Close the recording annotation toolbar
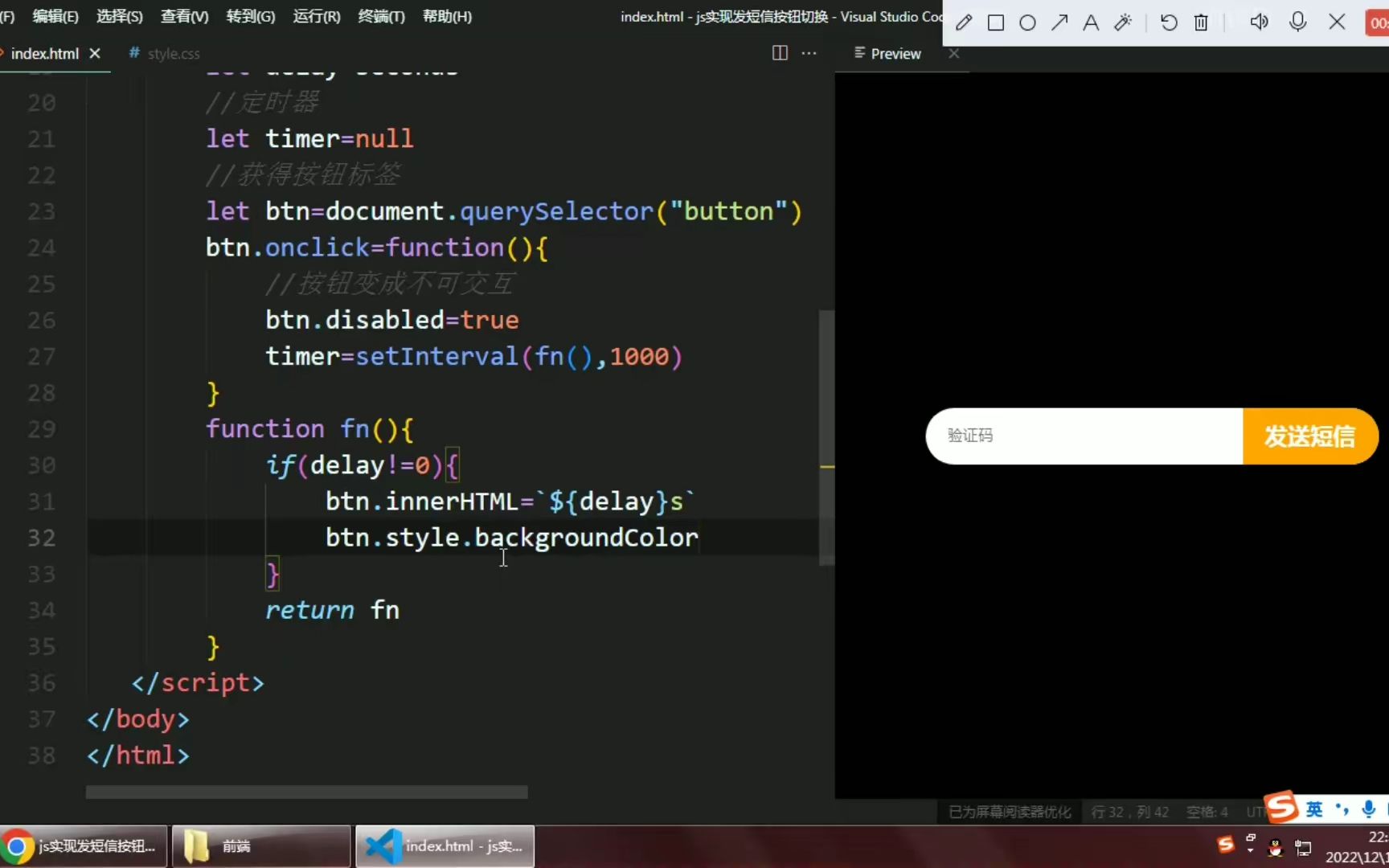This screenshot has width=1389, height=868. [x=1337, y=22]
